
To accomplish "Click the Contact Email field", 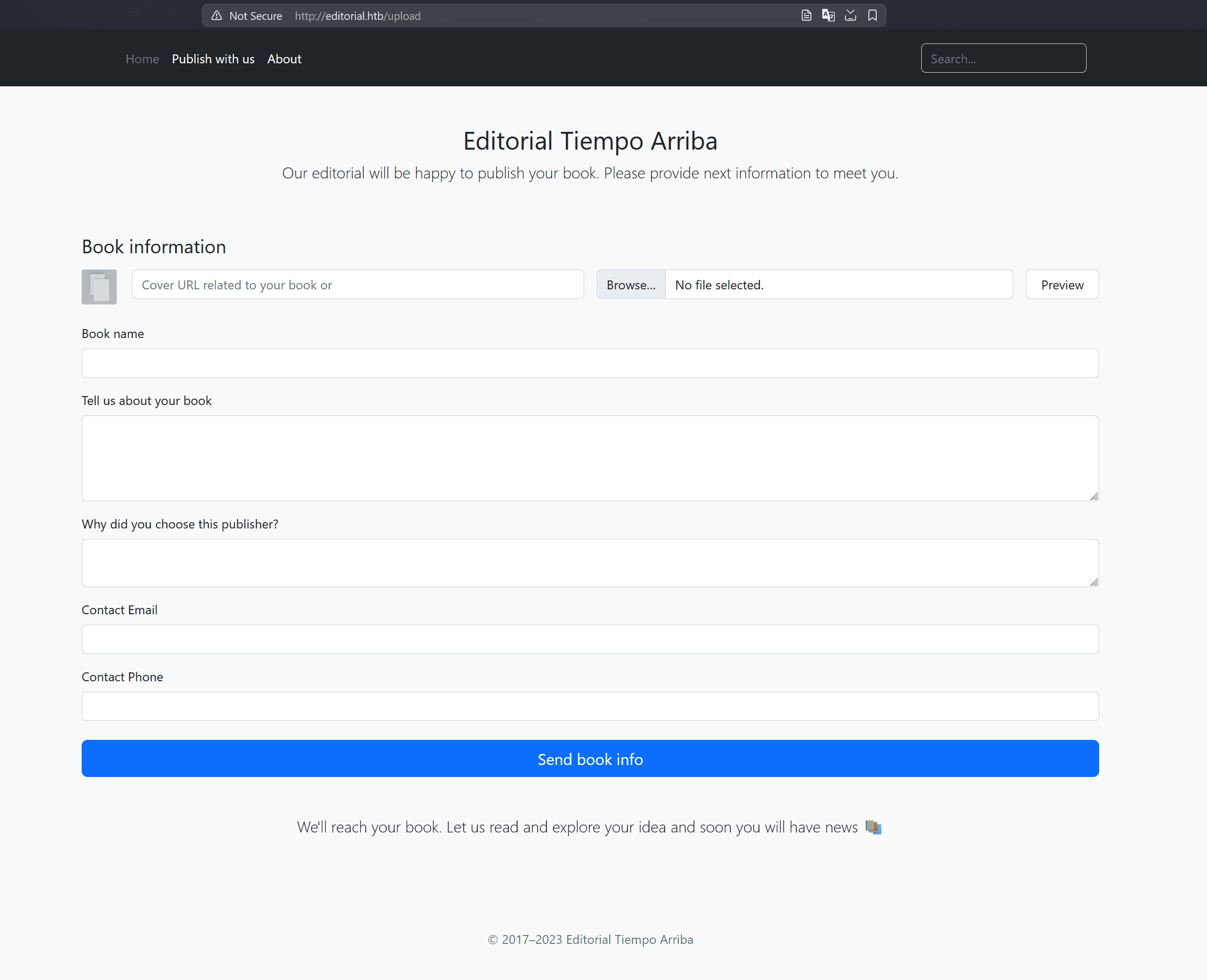I will click(x=590, y=639).
